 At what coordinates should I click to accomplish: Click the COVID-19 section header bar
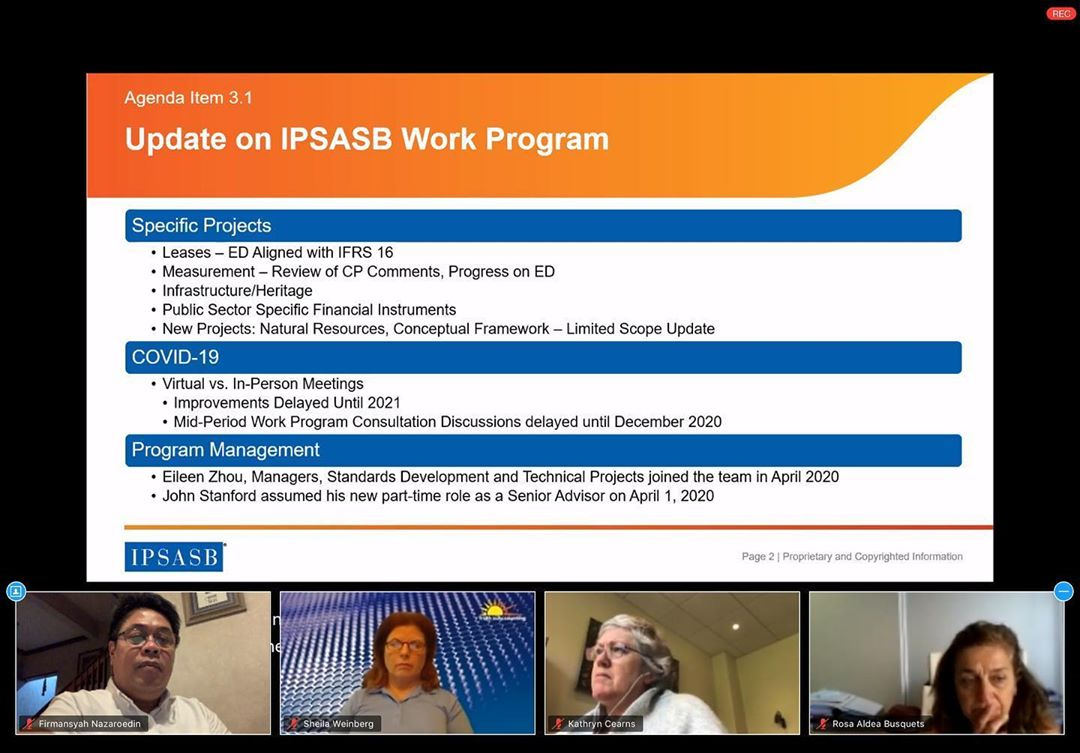(x=543, y=357)
